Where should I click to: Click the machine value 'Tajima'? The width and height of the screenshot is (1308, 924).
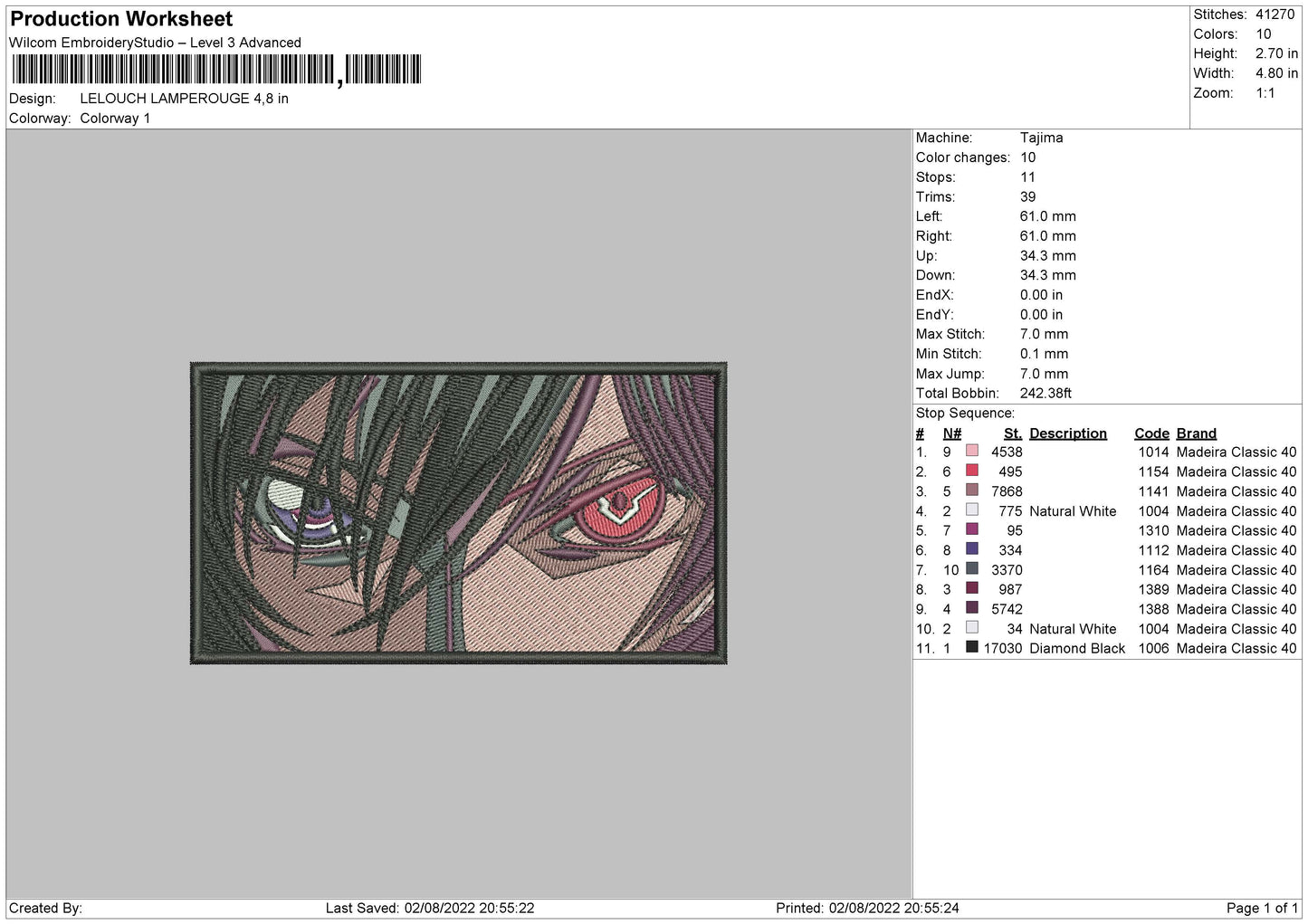[1041, 138]
